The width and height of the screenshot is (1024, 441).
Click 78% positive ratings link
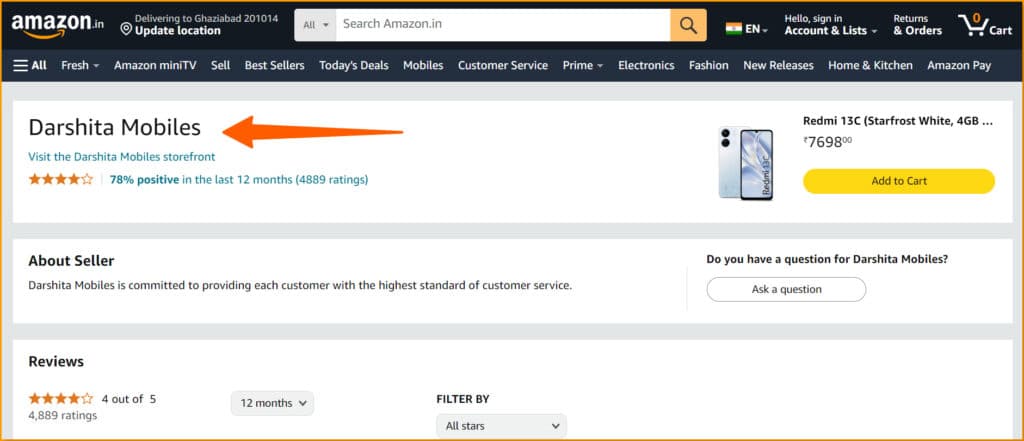point(239,179)
